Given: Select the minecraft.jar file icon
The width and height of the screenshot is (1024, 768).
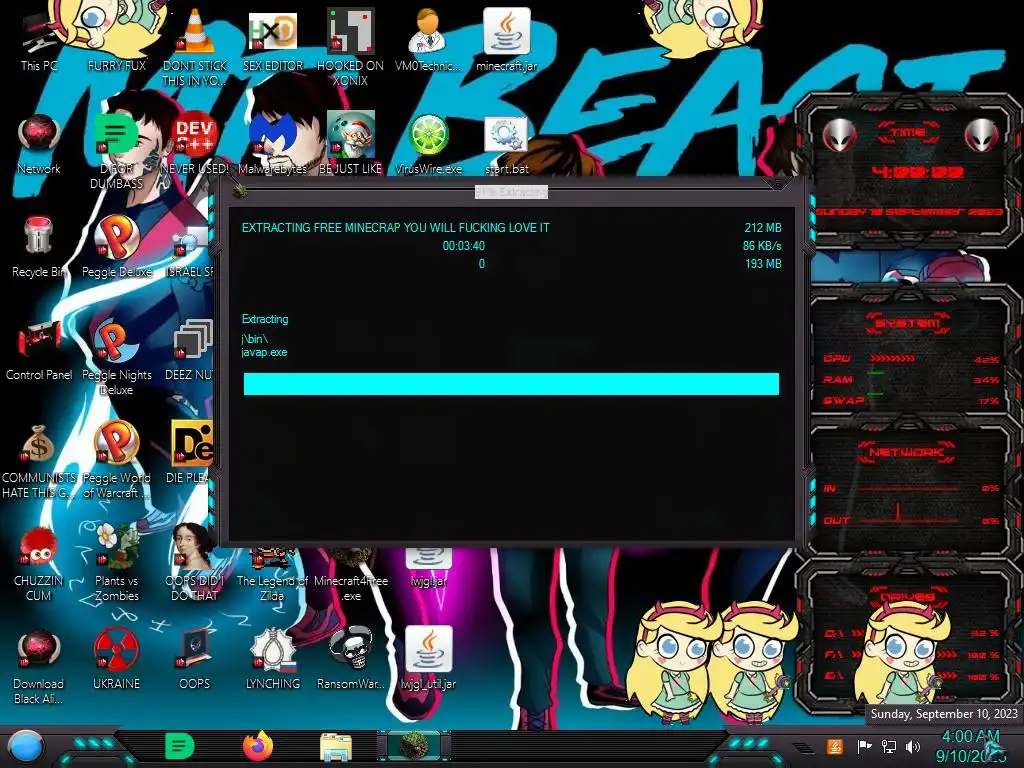Looking at the screenshot, I should click(x=506, y=39).
